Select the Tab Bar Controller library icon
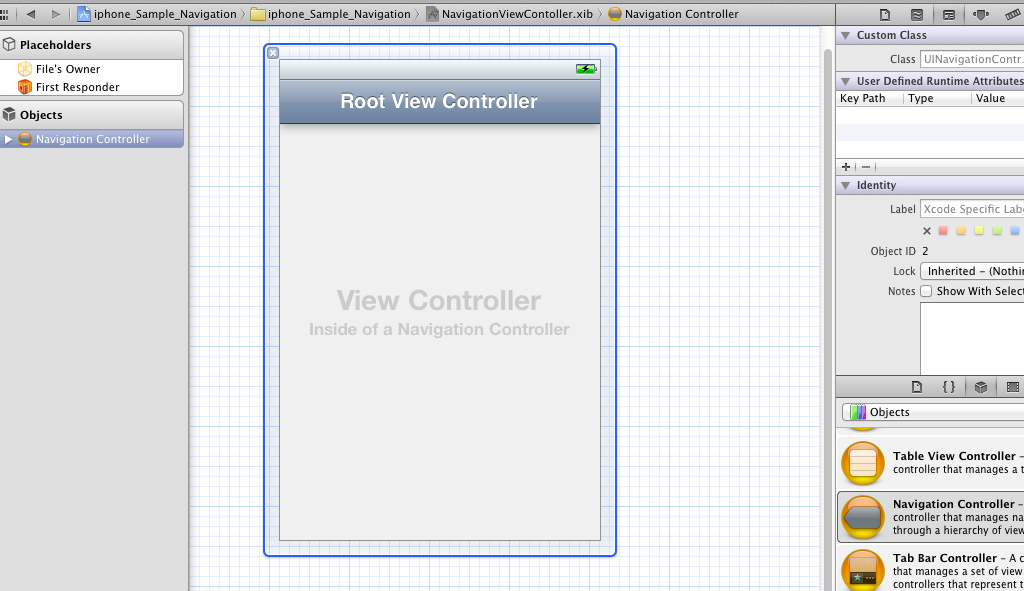Screen dimensions: 1024x591 (863, 571)
